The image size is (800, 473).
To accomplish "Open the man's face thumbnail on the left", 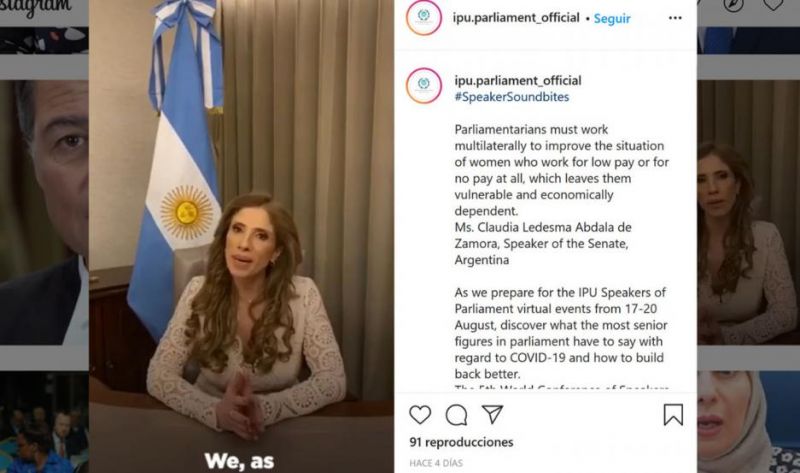I will tap(44, 212).
